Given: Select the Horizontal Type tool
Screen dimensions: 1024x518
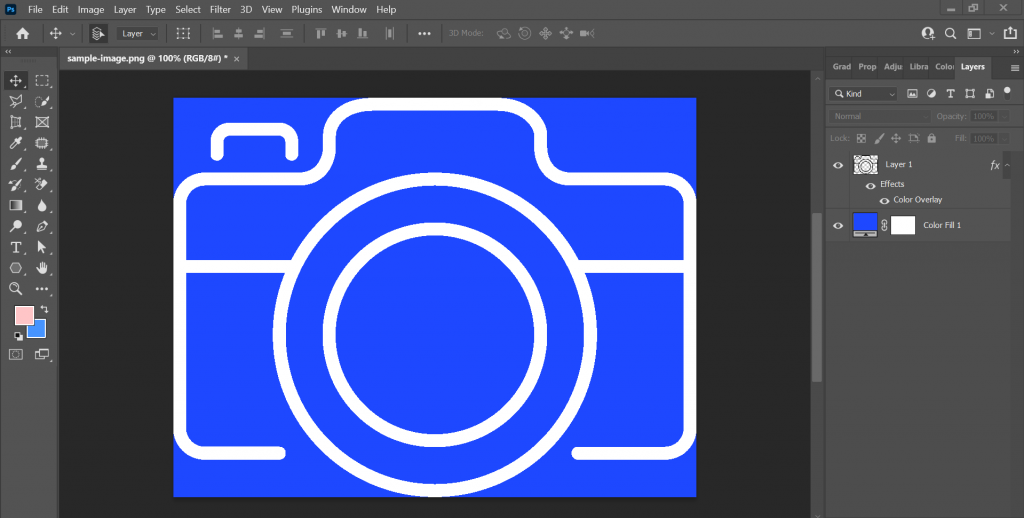Looking at the screenshot, I should coord(16,248).
